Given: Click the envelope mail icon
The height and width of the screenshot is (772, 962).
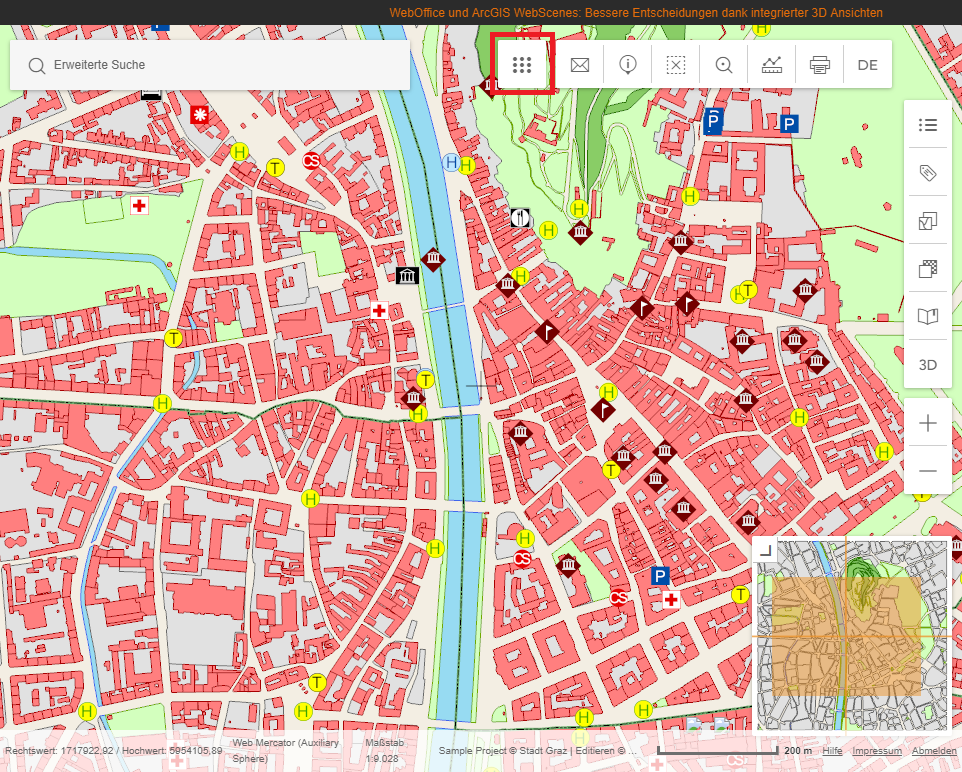Looking at the screenshot, I should point(580,65).
